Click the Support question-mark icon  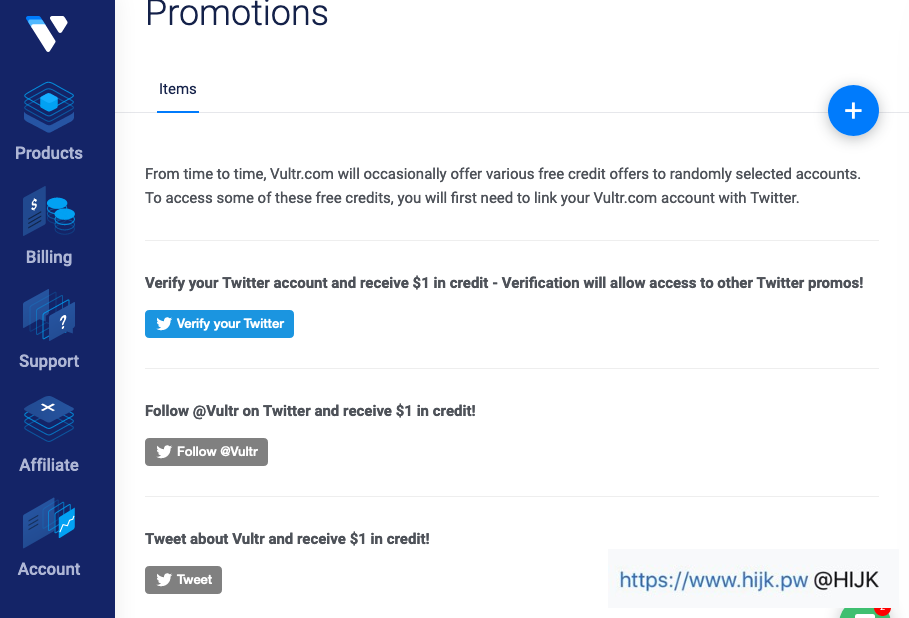pyautogui.click(x=49, y=315)
